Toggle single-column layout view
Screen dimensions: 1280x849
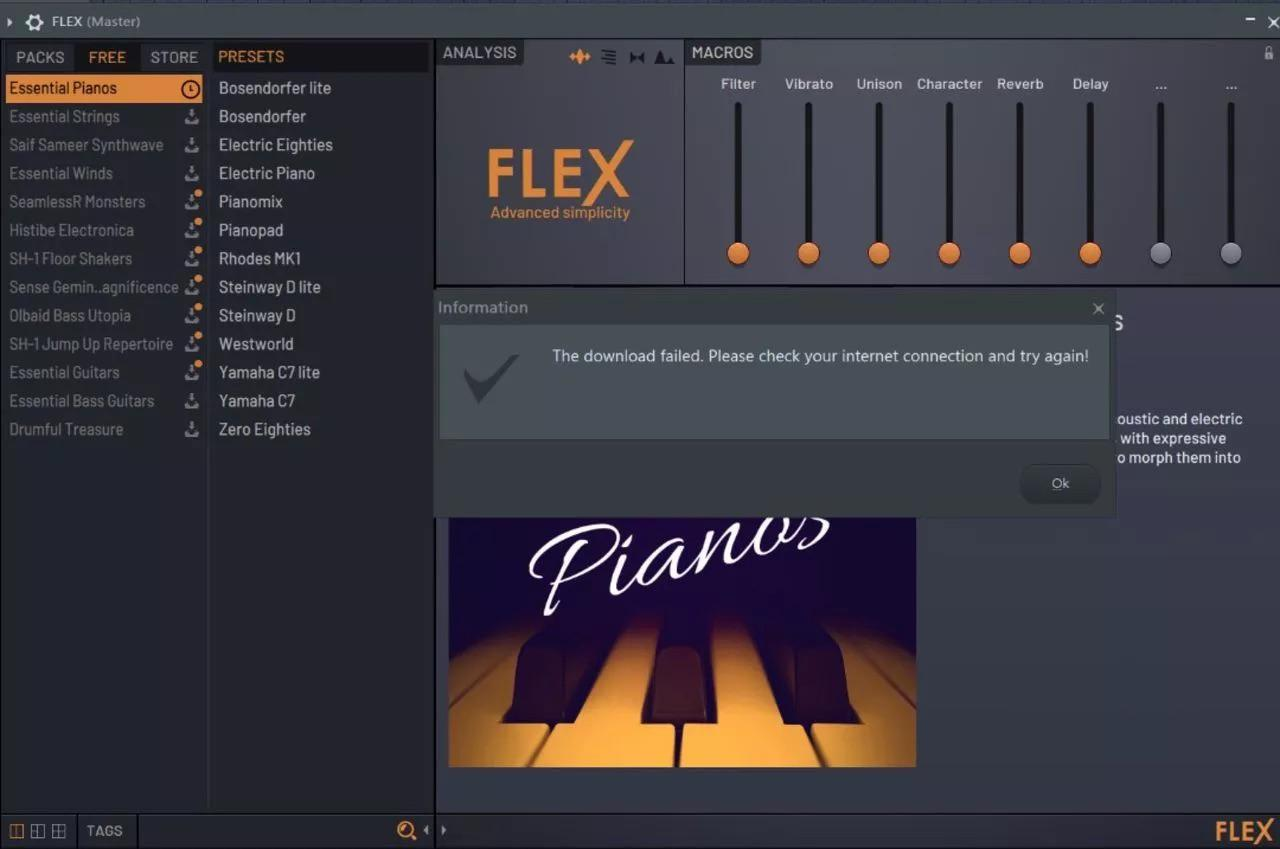[16, 831]
